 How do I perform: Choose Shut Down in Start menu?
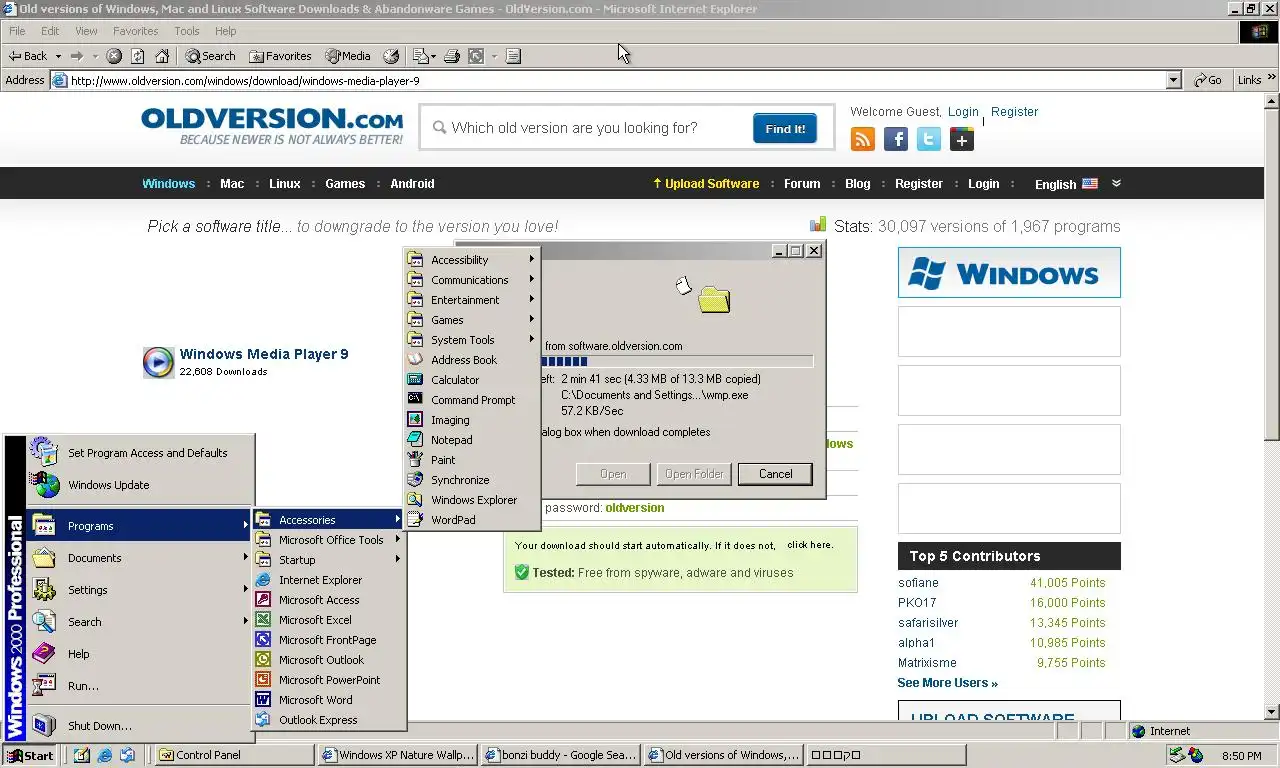[140, 726]
